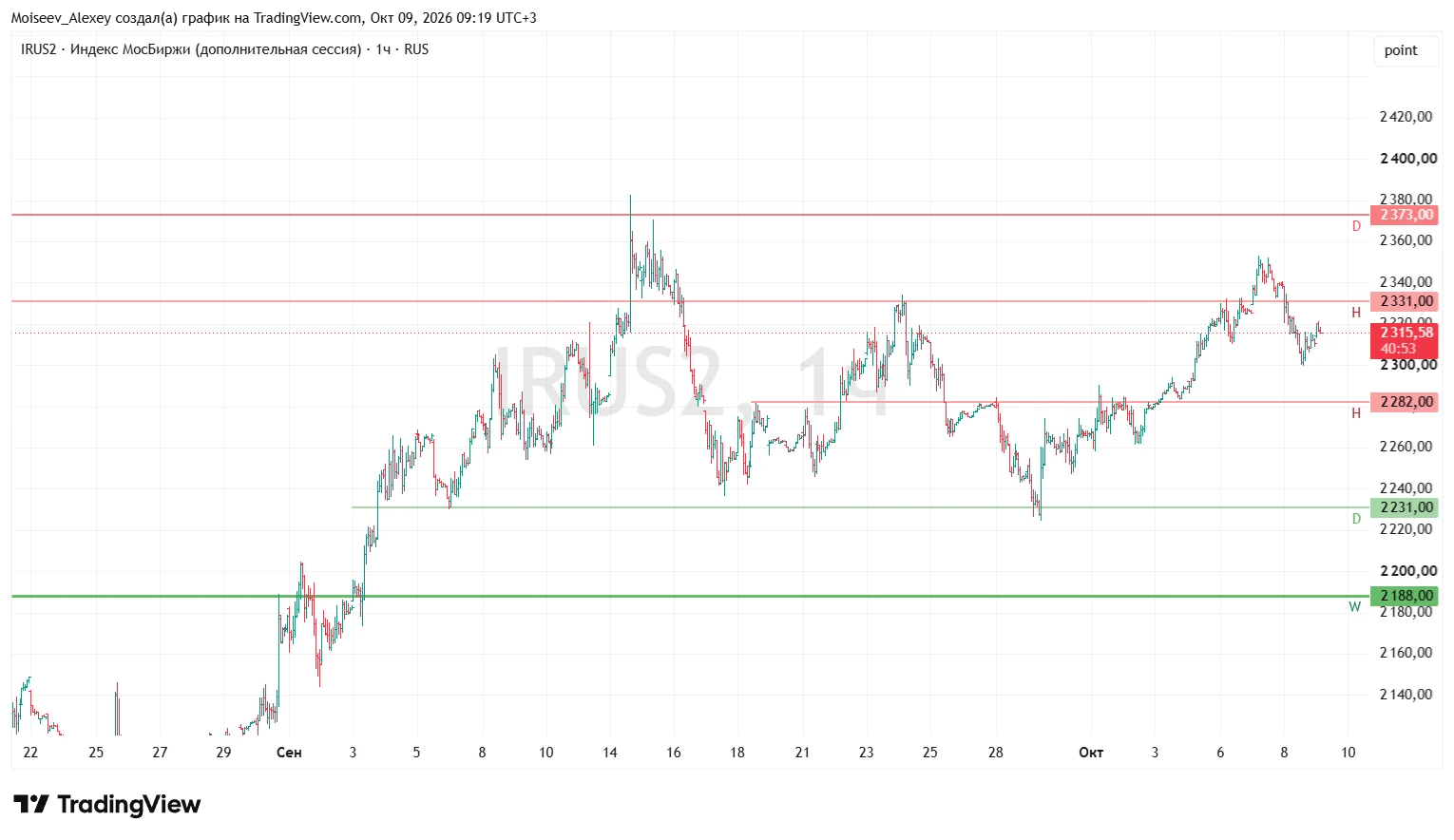Click the H marker under 2 331,00 line
This screenshot has height=840, width=1454.
tap(1356, 313)
